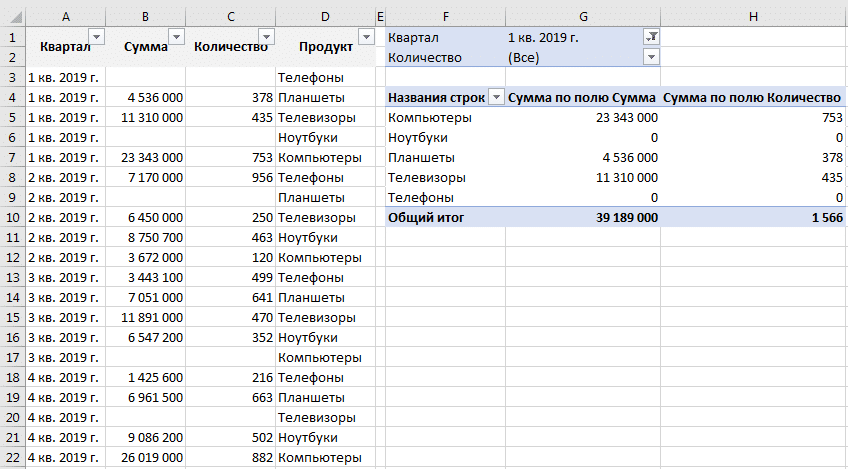The width and height of the screenshot is (848, 469).
Task: Select the row 10 header
Action: coord(12,217)
